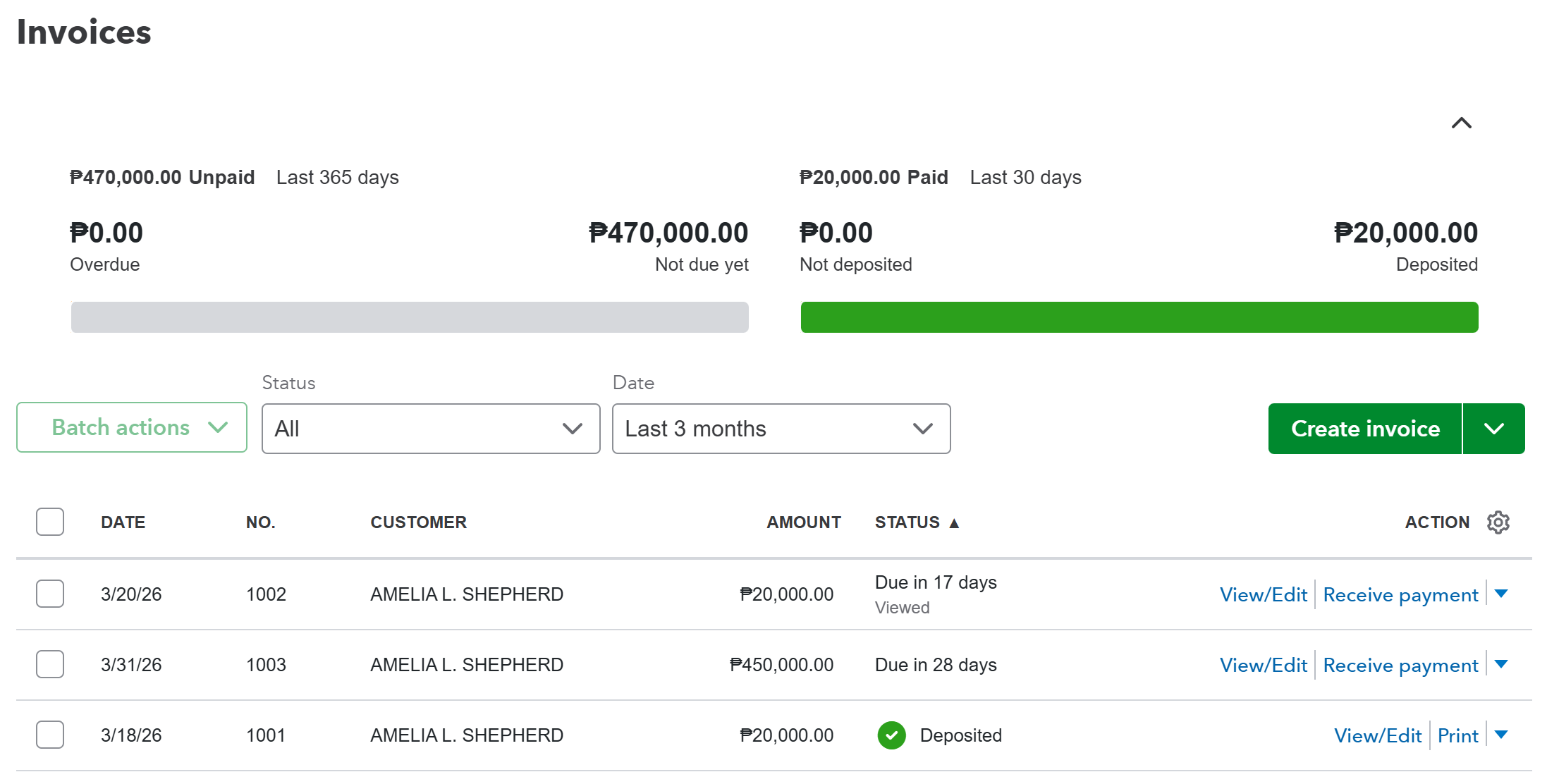
Task: Open action arrow for invoice 1002
Action: pyautogui.click(x=1501, y=594)
